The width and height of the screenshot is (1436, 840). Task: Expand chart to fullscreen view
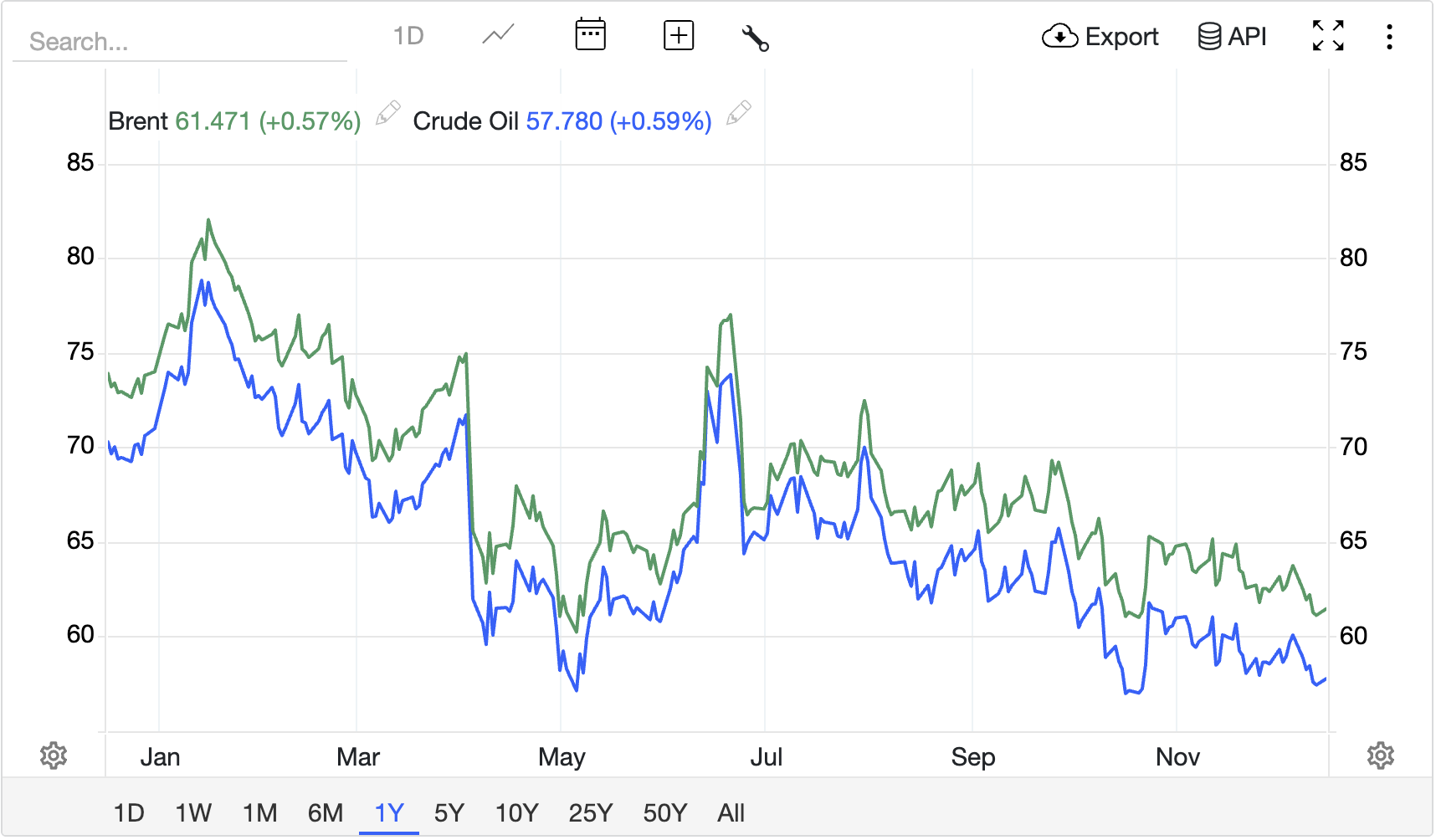(x=1328, y=36)
